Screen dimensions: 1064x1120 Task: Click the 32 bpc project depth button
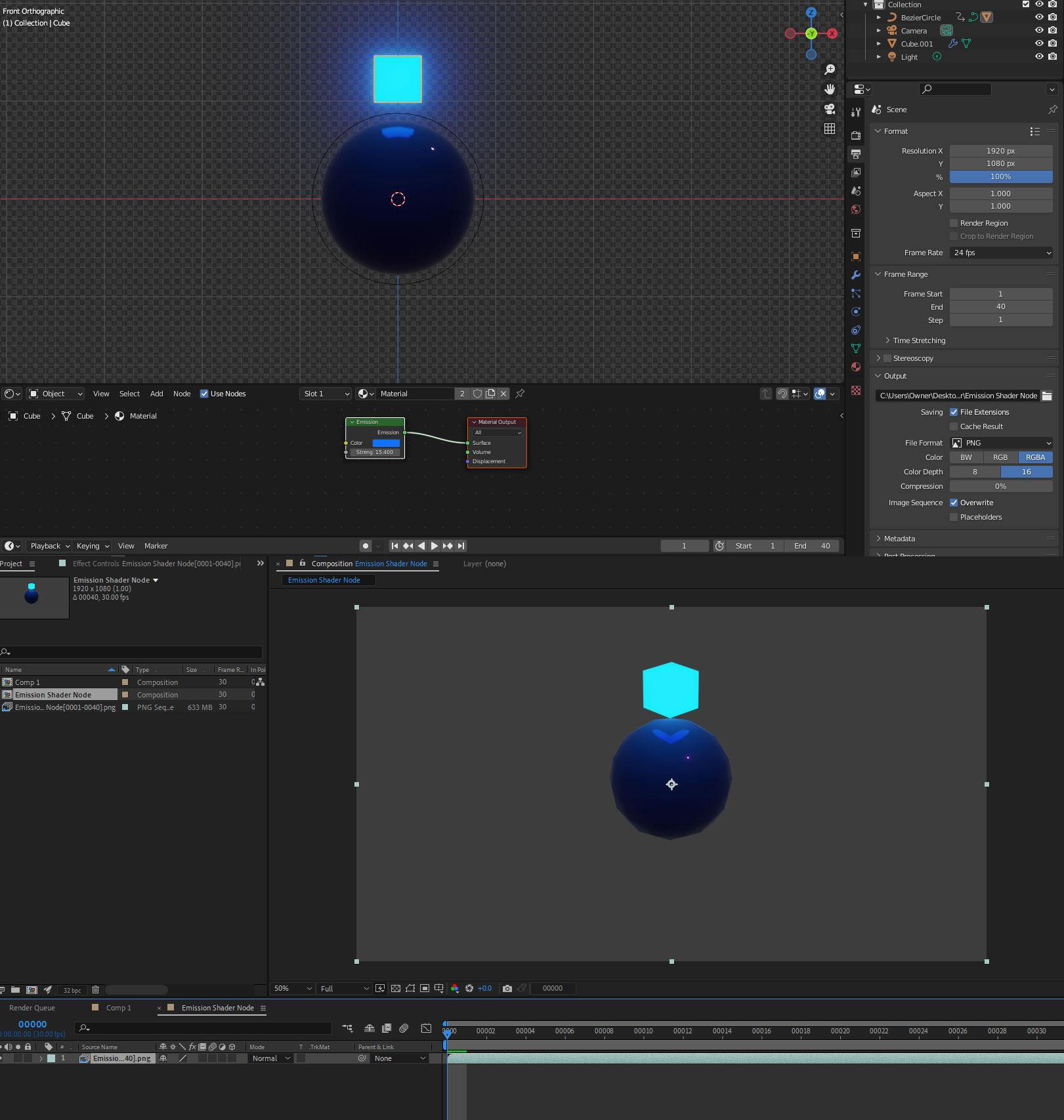[72, 990]
